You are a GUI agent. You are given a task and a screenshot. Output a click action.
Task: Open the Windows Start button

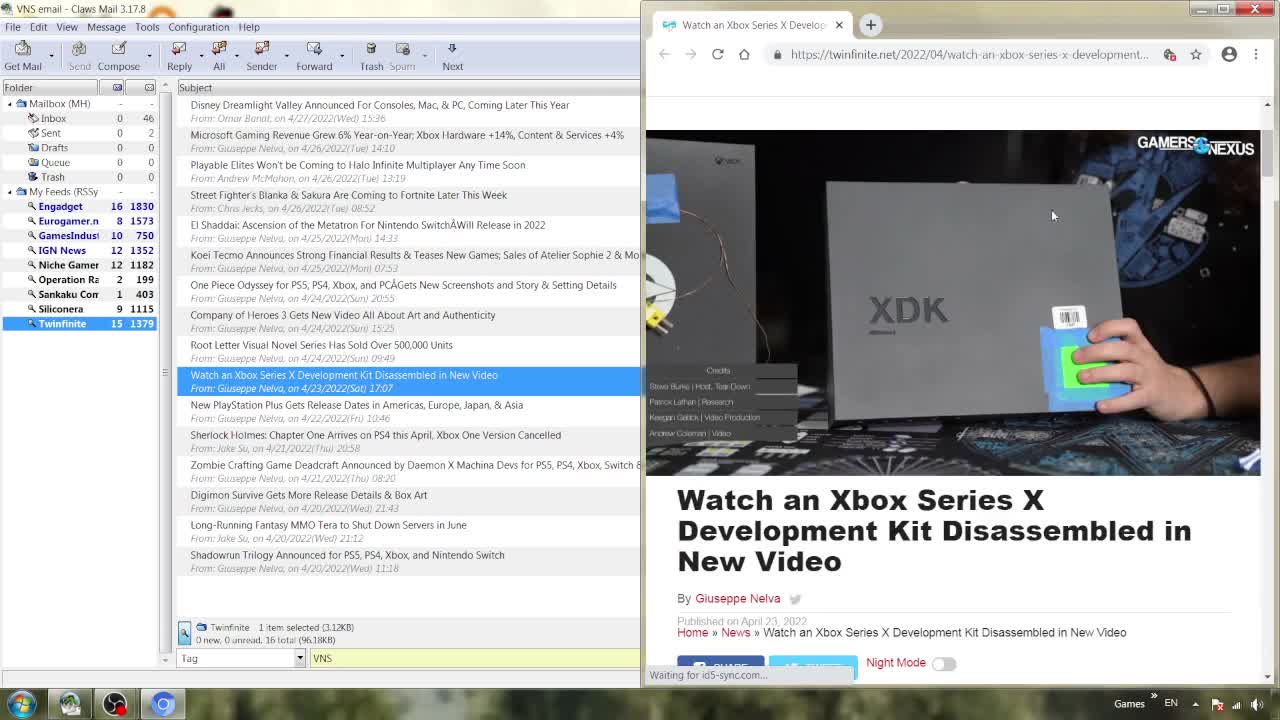(x=22, y=703)
